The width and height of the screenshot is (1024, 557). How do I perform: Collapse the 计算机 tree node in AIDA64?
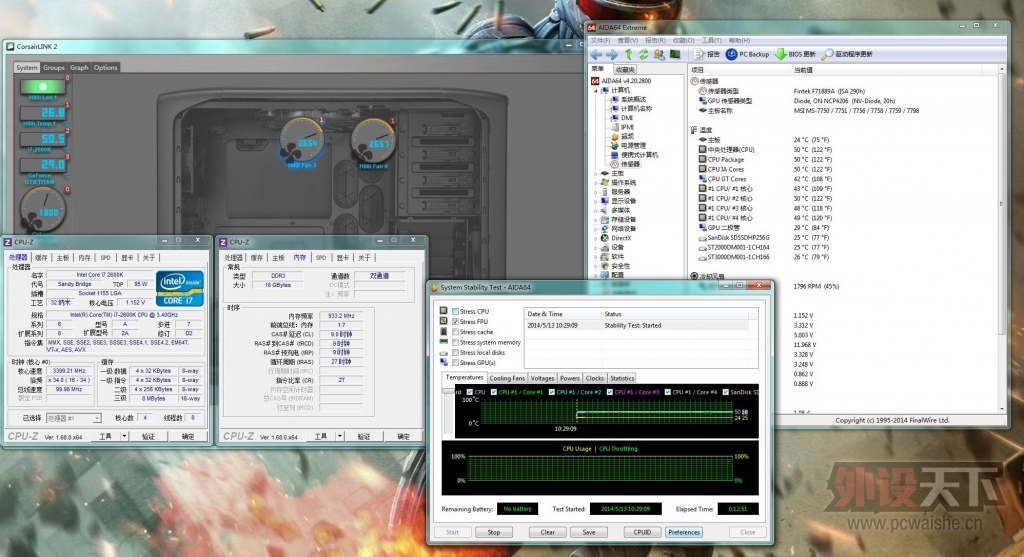pyautogui.click(x=596, y=90)
